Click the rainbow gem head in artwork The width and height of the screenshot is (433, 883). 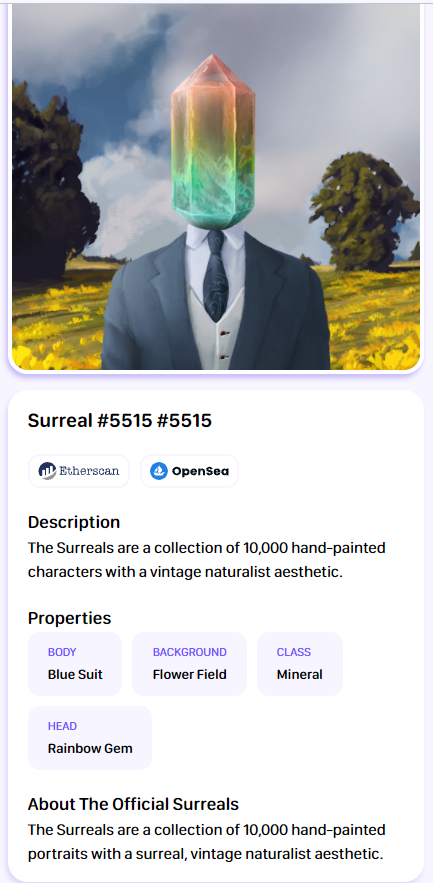tap(212, 142)
